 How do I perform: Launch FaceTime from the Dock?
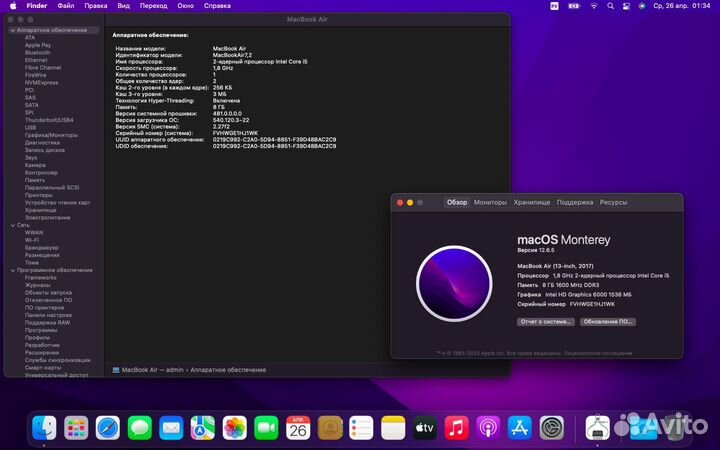tap(266, 428)
